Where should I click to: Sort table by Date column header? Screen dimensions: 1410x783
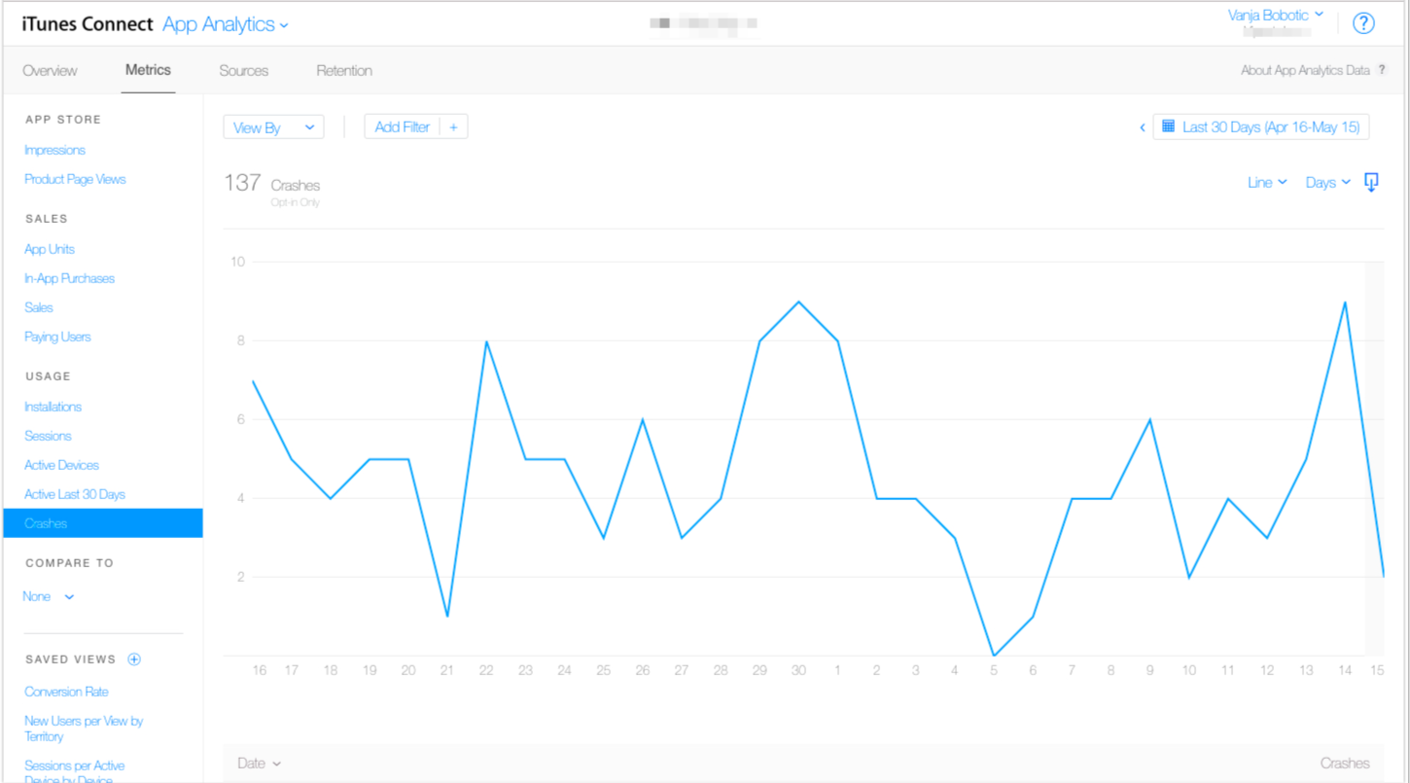[x=258, y=763]
